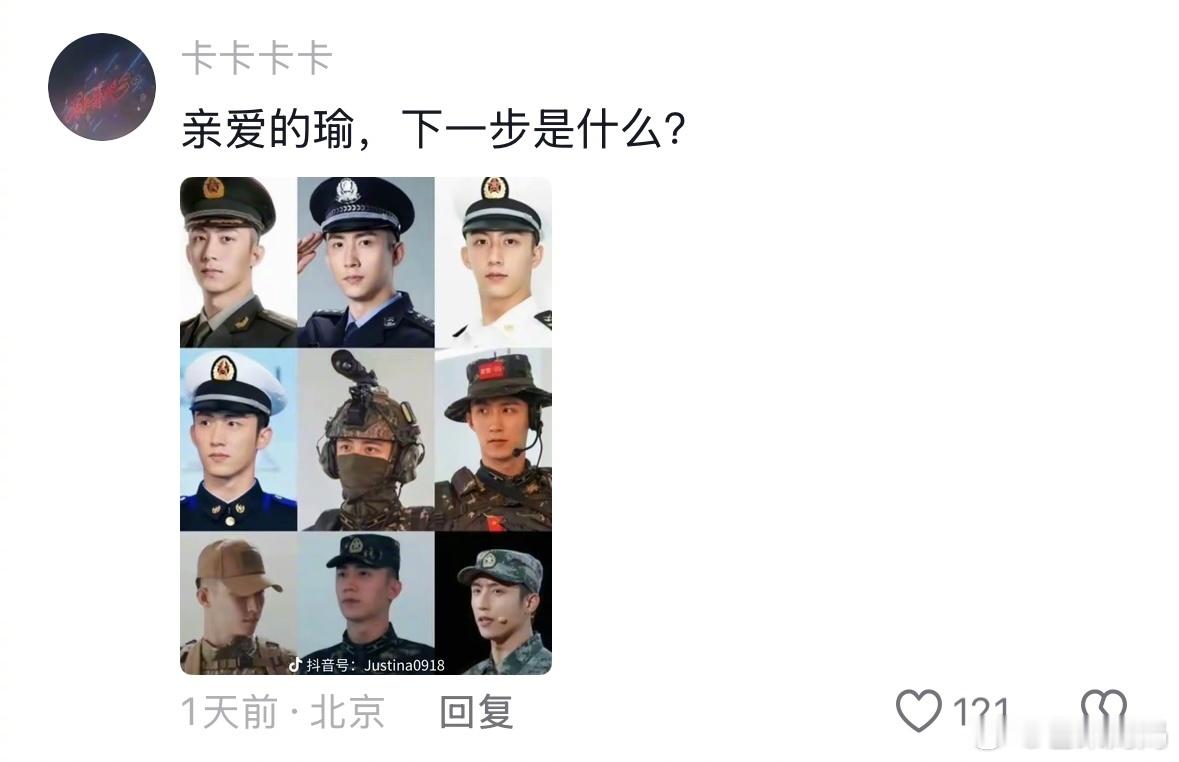Click the Douyin logo watermark on image

[x=296, y=664]
